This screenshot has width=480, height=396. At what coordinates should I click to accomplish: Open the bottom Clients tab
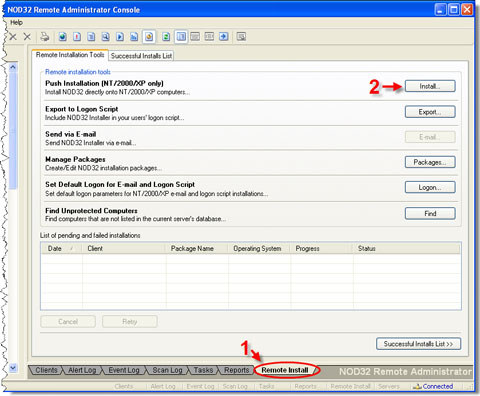tap(46, 370)
